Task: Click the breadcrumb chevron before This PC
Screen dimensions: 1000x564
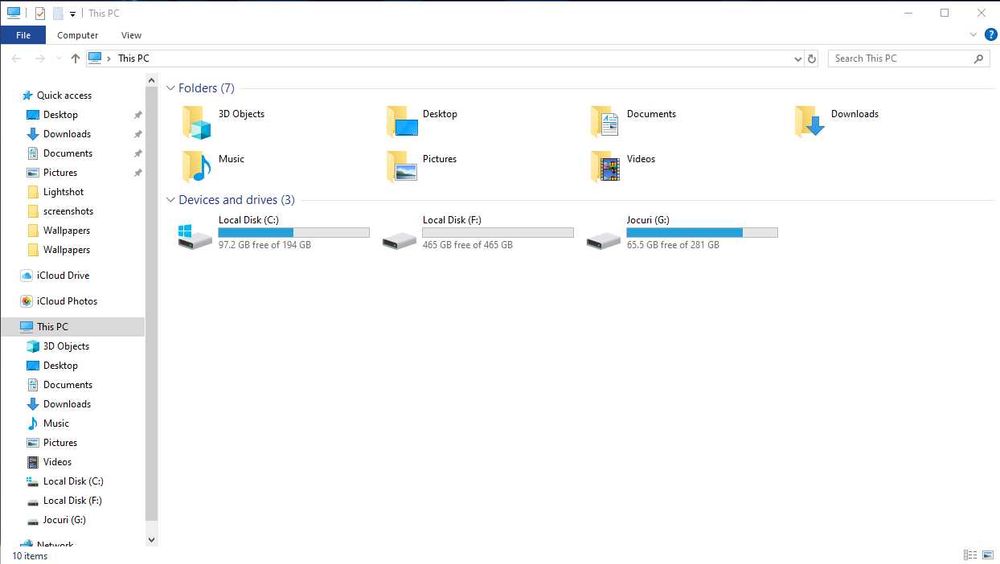Action: click(108, 59)
